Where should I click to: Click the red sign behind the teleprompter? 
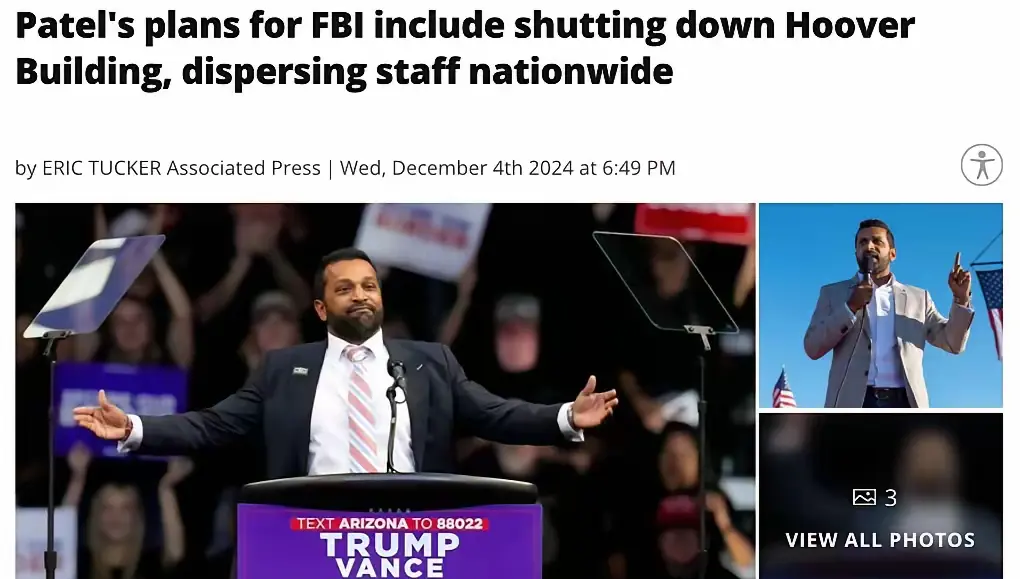pos(694,222)
